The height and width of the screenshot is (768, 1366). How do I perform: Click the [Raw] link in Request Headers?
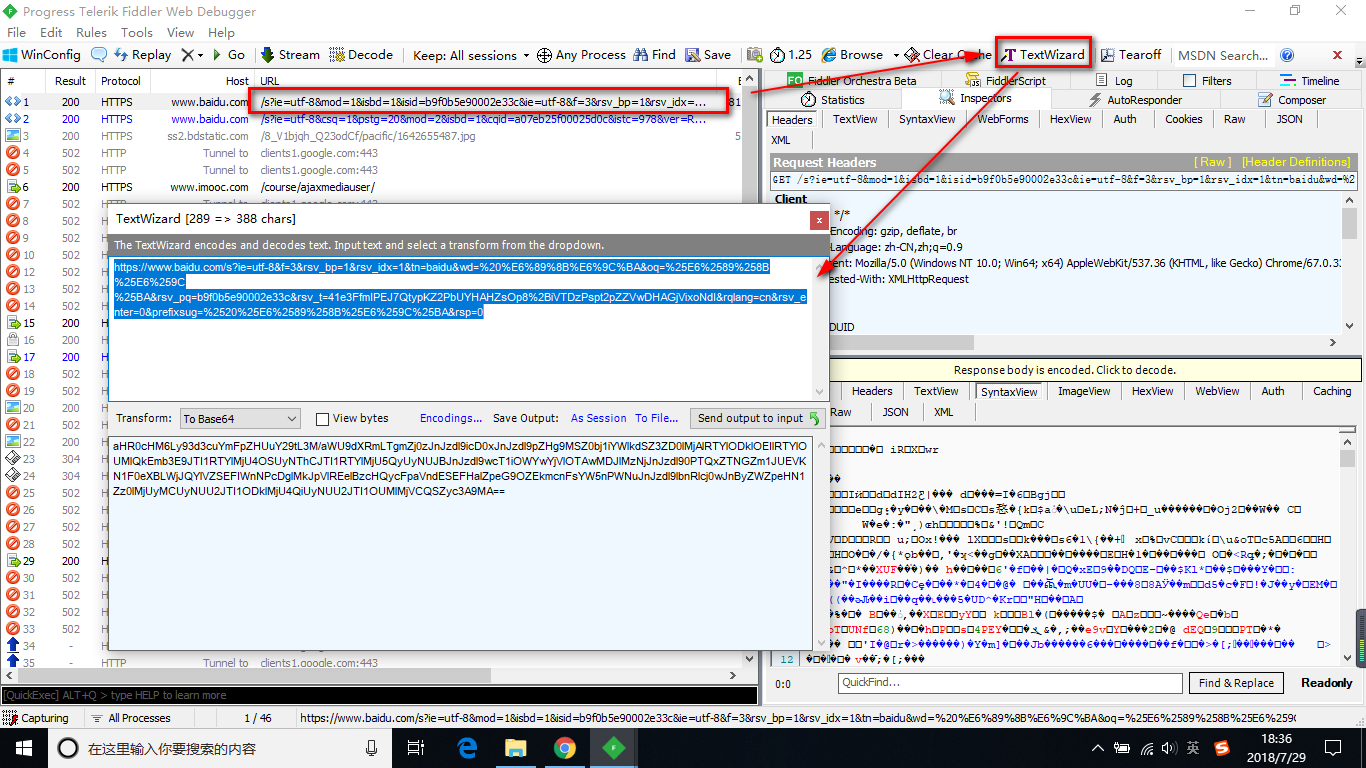(x=1213, y=162)
